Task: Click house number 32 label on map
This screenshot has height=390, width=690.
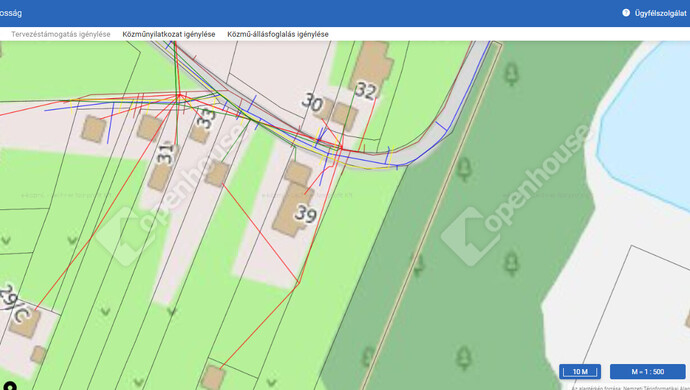Action: pyautogui.click(x=366, y=91)
